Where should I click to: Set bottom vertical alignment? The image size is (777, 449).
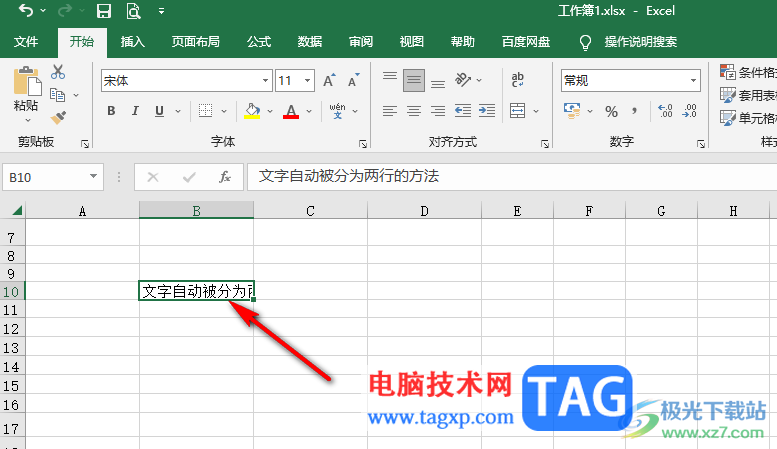[x=438, y=83]
